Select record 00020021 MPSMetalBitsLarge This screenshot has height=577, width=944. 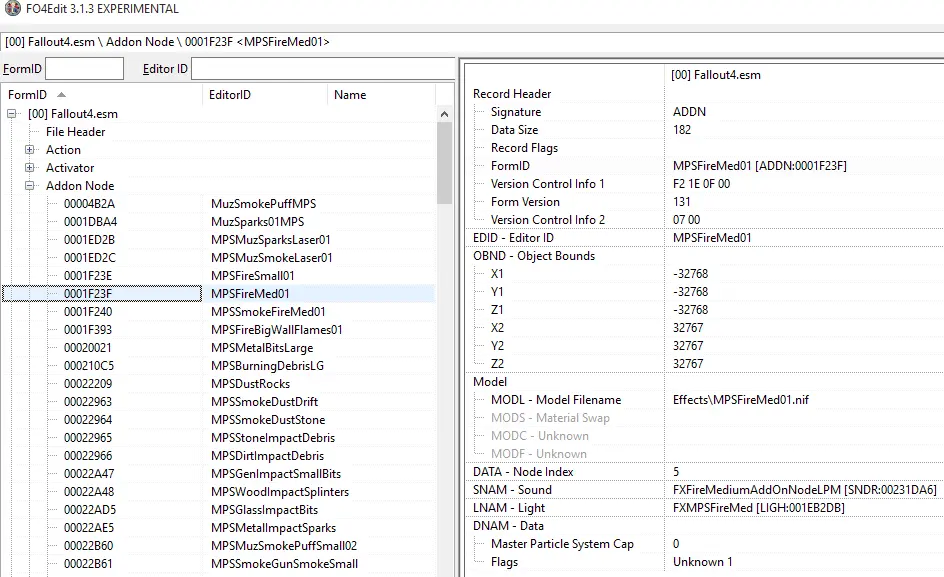point(219,348)
